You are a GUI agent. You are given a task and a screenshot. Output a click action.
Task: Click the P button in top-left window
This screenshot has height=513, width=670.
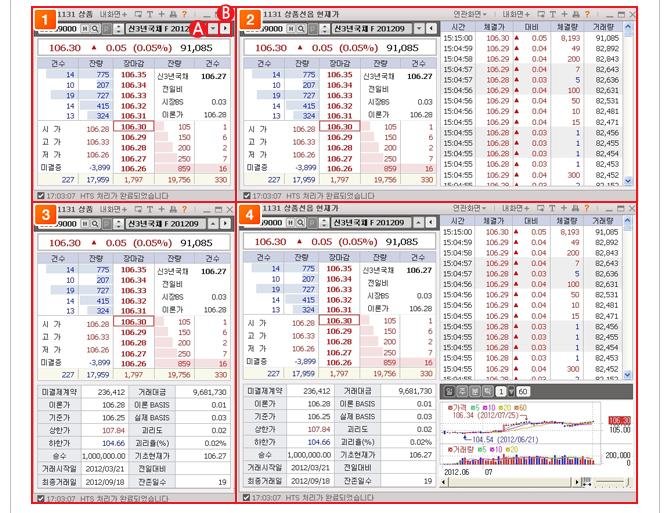(x=106, y=29)
